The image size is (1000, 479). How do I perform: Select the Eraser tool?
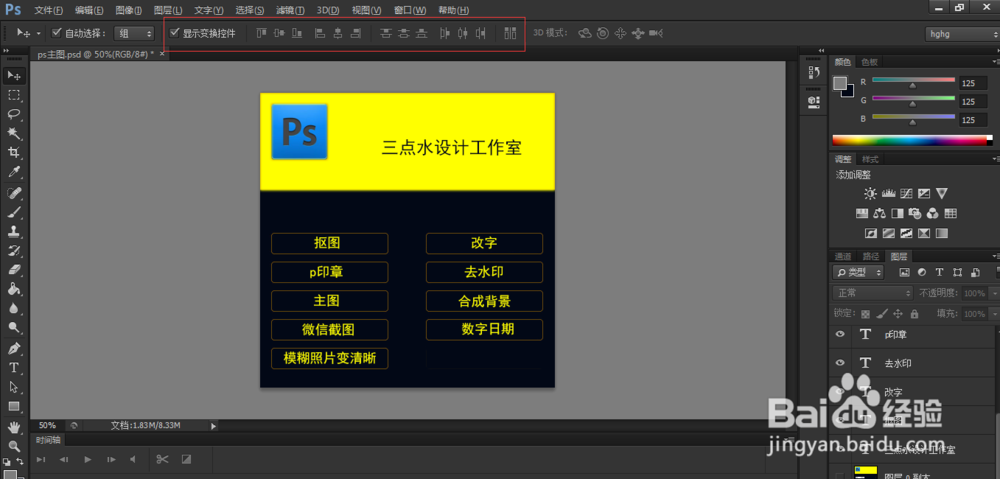pyautogui.click(x=13, y=269)
